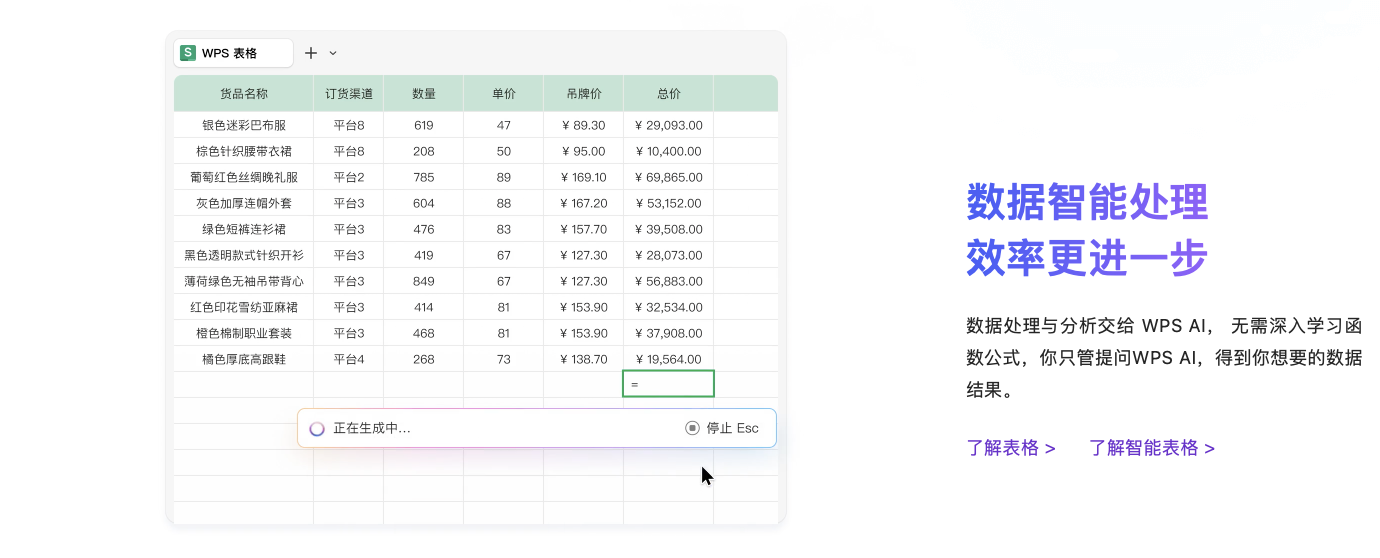Viewport: 1380px width, 558px height.
Task: Select cell 黑色透明款式针织开衫
Action: coord(244,255)
